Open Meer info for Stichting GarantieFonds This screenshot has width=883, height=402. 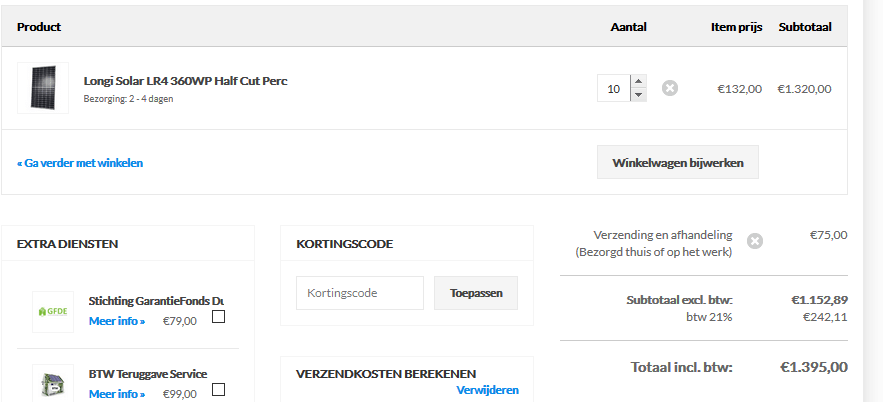click(x=117, y=321)
